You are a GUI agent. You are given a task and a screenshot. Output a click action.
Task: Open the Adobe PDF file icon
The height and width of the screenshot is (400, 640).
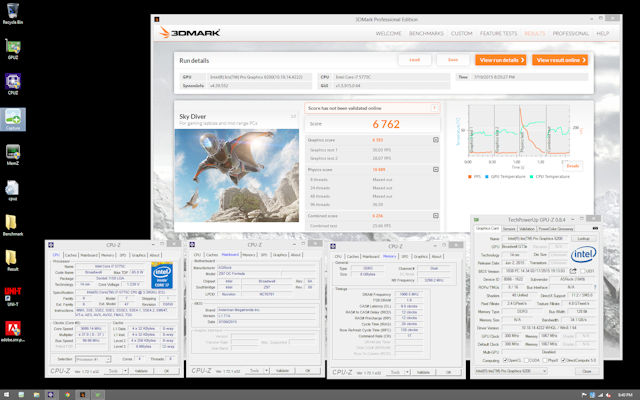[13, 331]
